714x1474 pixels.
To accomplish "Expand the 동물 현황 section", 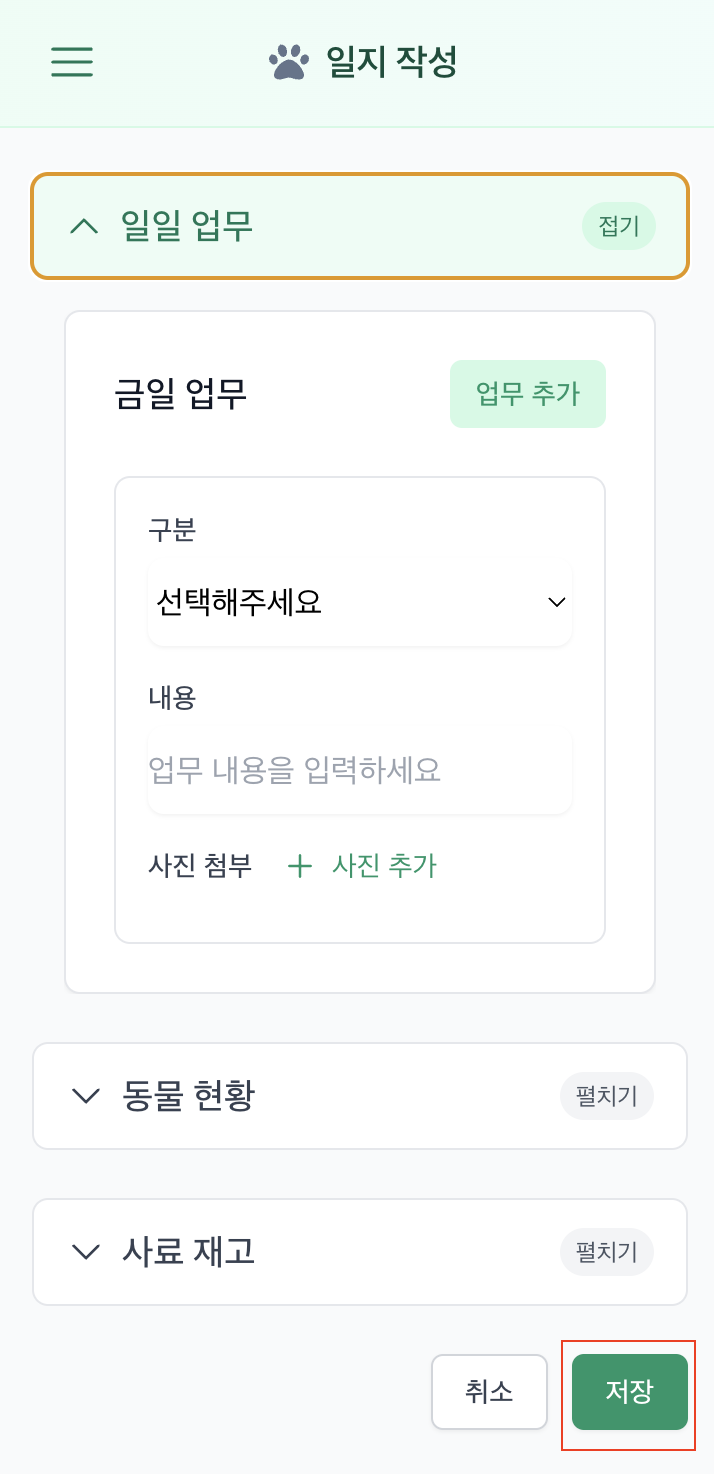I will pos(606,1095).
